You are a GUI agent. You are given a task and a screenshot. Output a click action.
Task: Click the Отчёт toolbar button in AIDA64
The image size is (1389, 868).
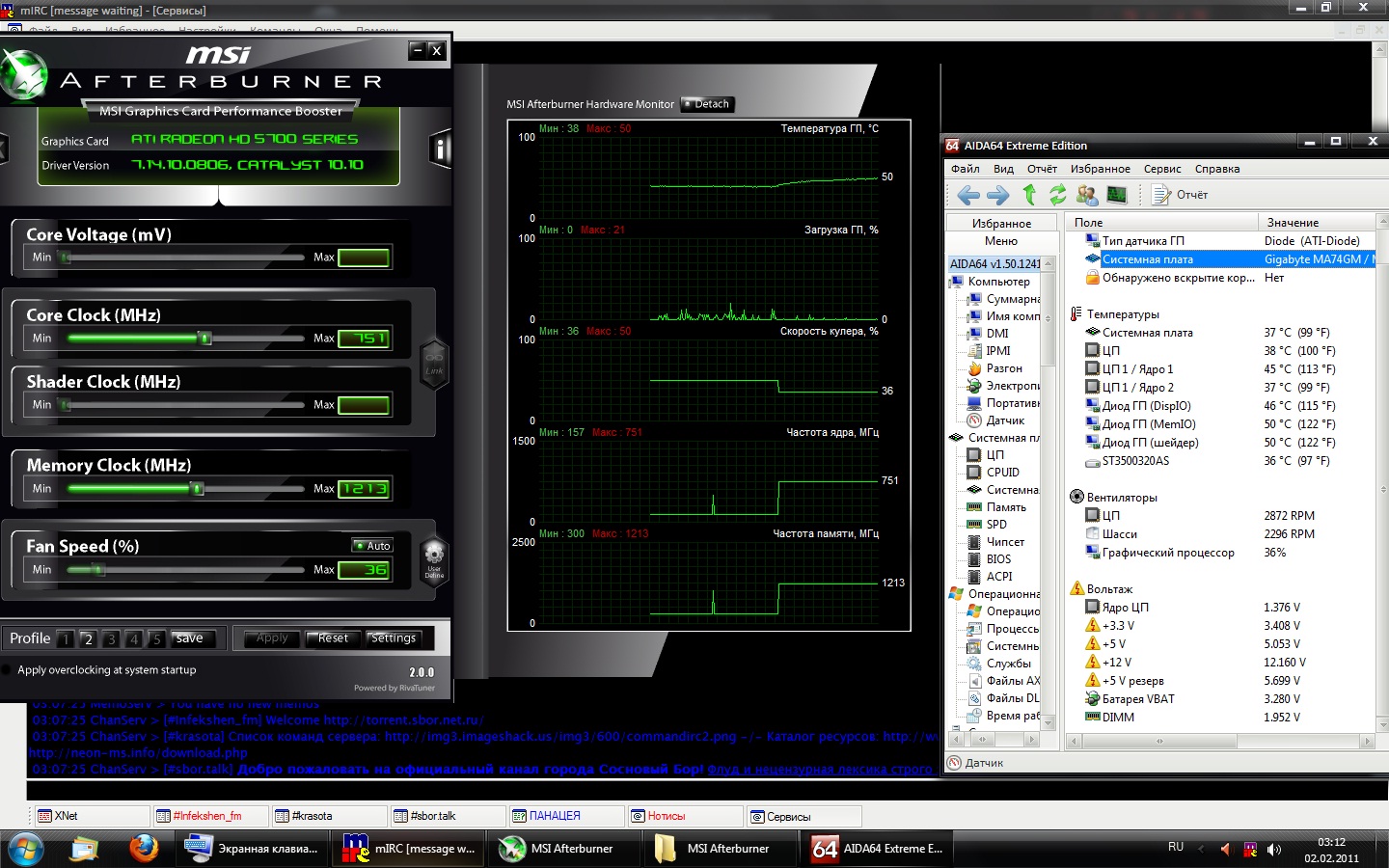(x=1181, y=195)
